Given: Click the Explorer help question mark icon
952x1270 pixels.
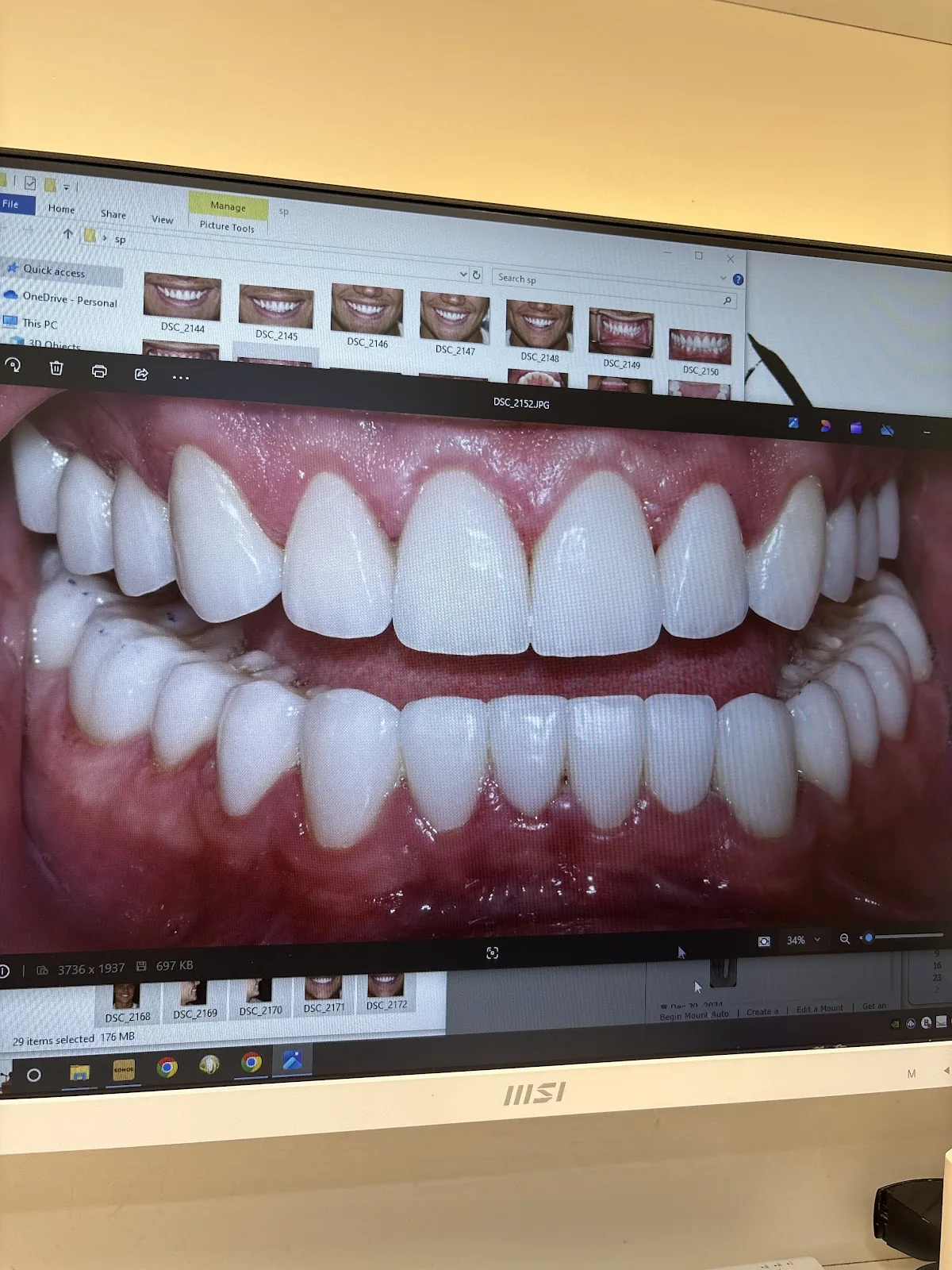Looking at the screenshot, I should pos(738,279).
